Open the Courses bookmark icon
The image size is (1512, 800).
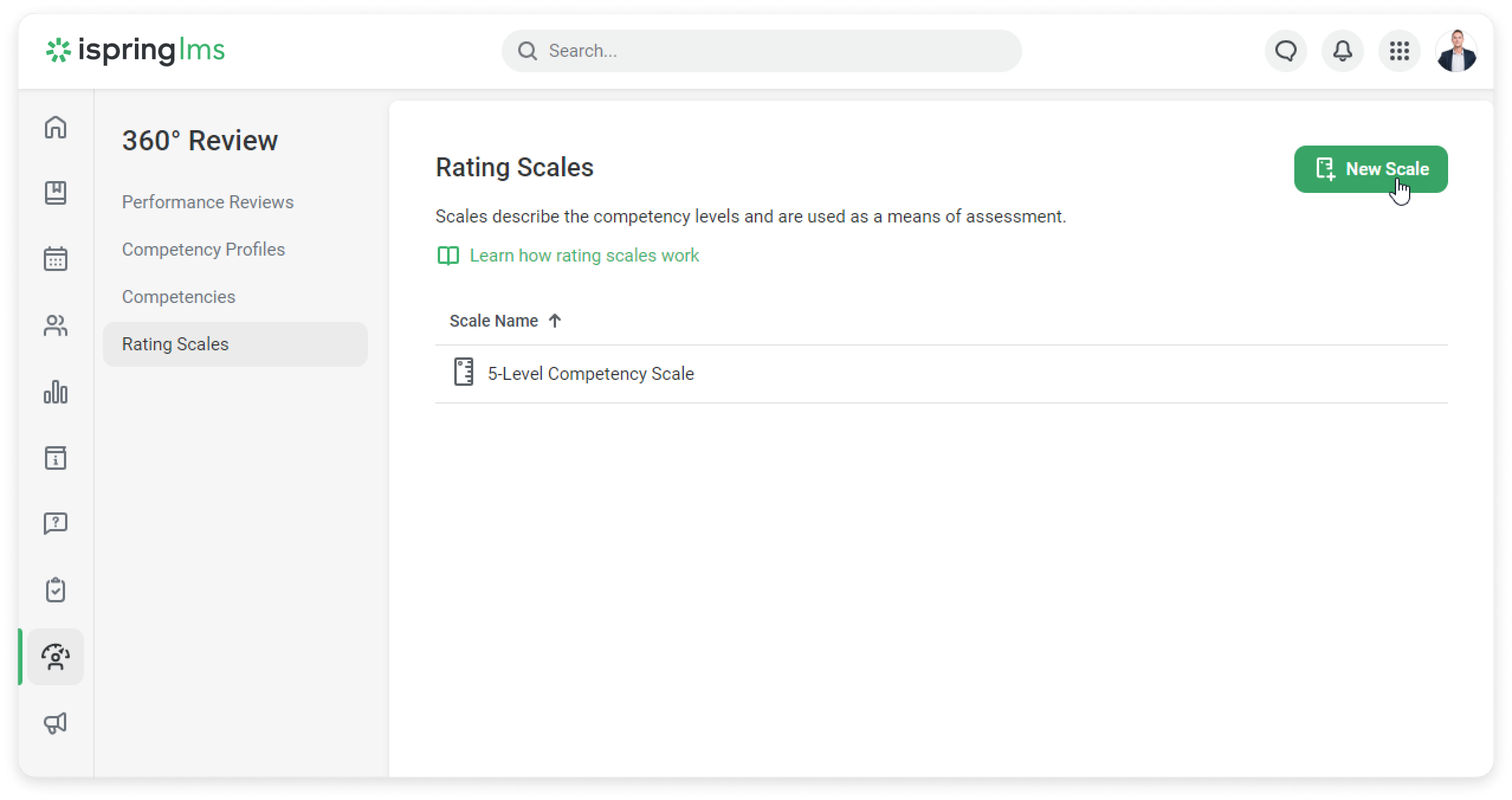pyautogui.click(x=56, y=193)
